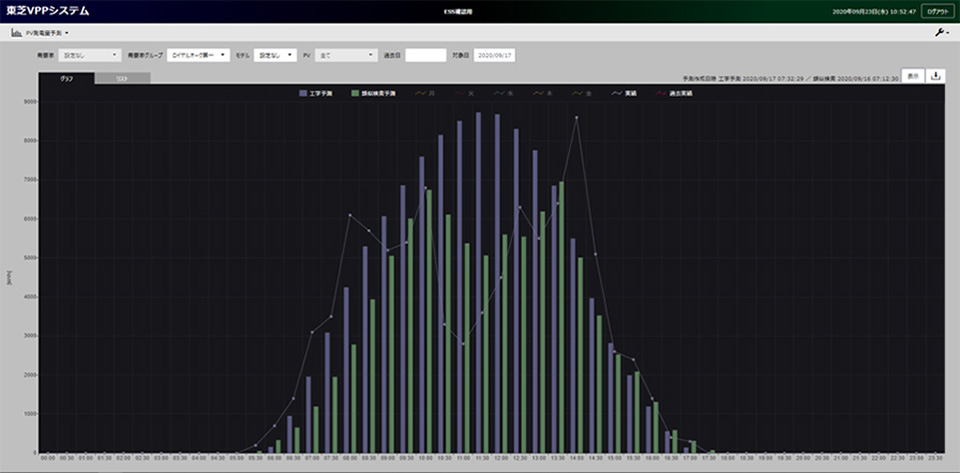Viewport: 960px width, 473px height.
Task: Switch to the グラフ tab
Action: point(66,78)
